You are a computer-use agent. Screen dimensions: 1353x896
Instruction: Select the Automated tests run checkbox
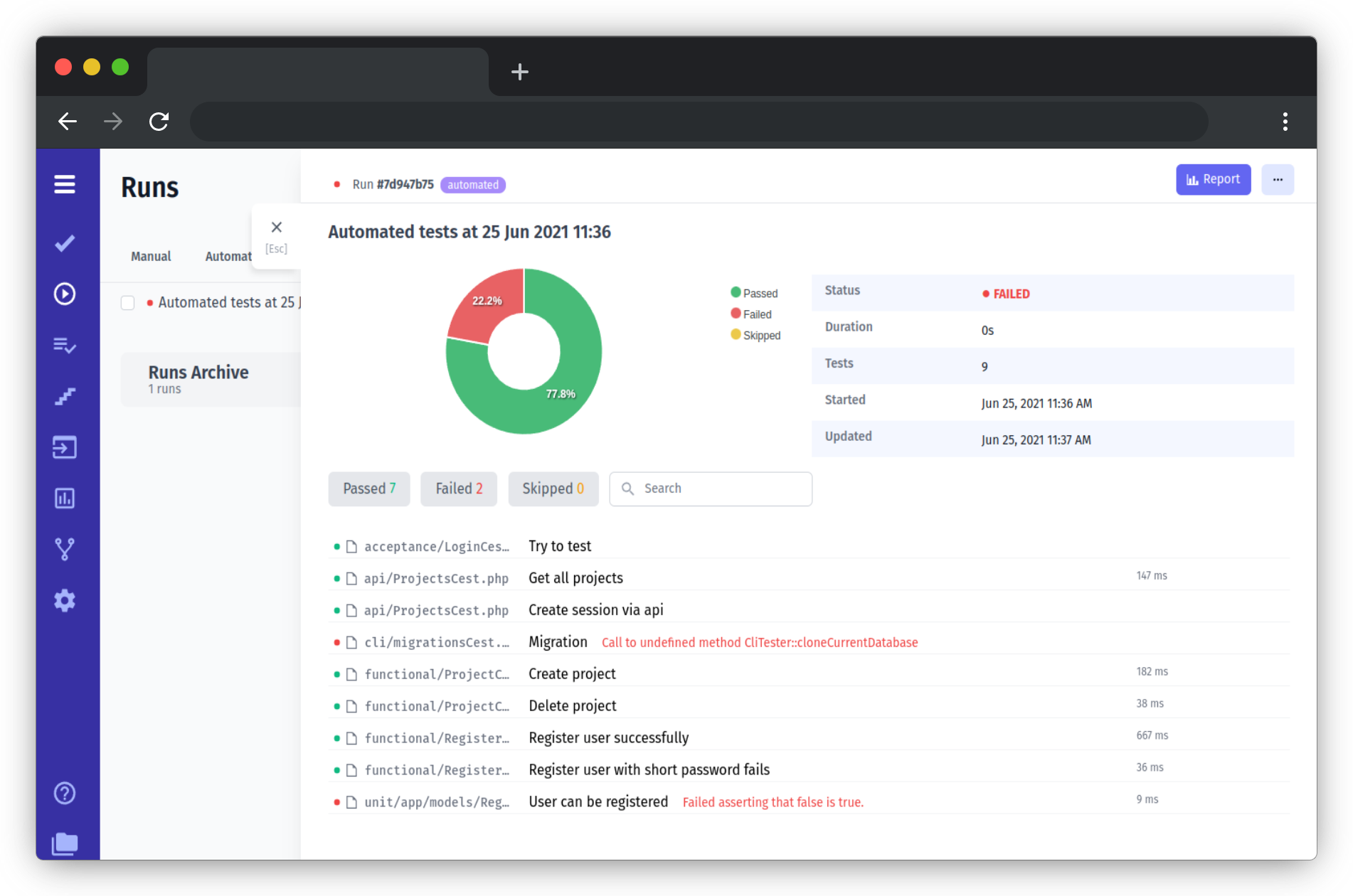128,303
